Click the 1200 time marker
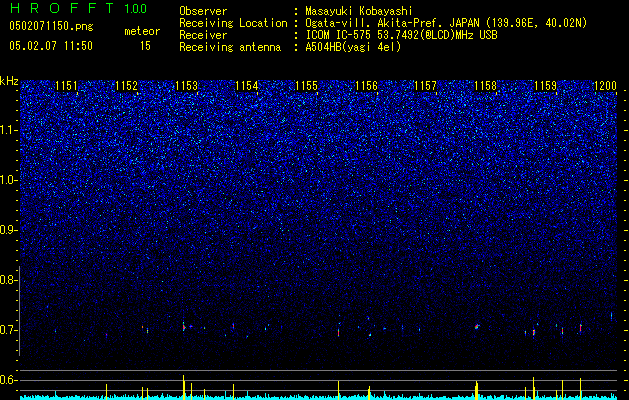Image resolution: width=629 pixels, height=400 pixels. point(605,86)
